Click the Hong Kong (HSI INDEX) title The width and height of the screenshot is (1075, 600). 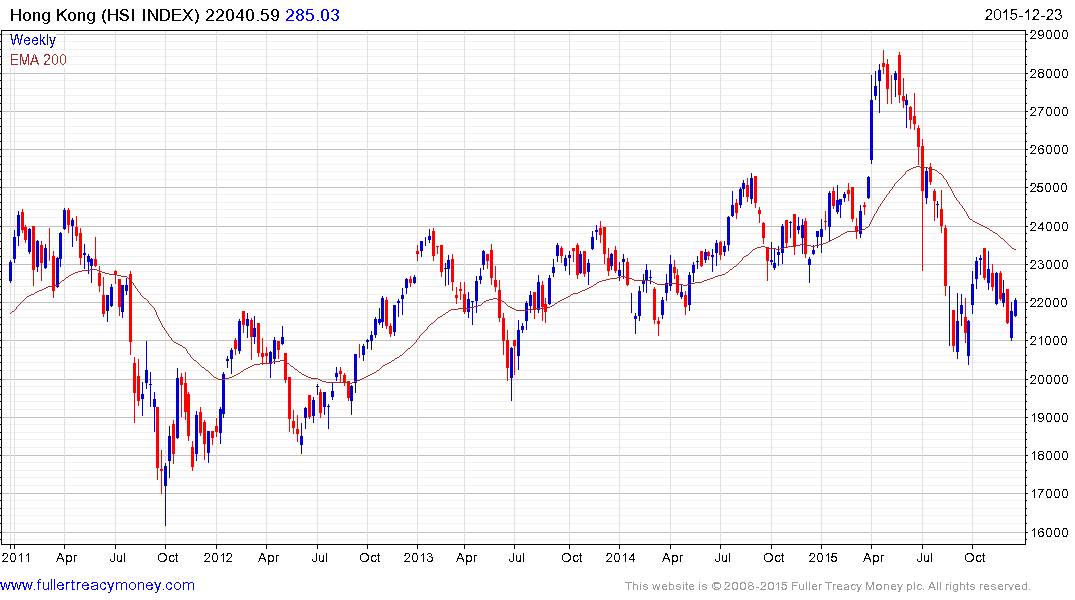(x=104, y=15)
